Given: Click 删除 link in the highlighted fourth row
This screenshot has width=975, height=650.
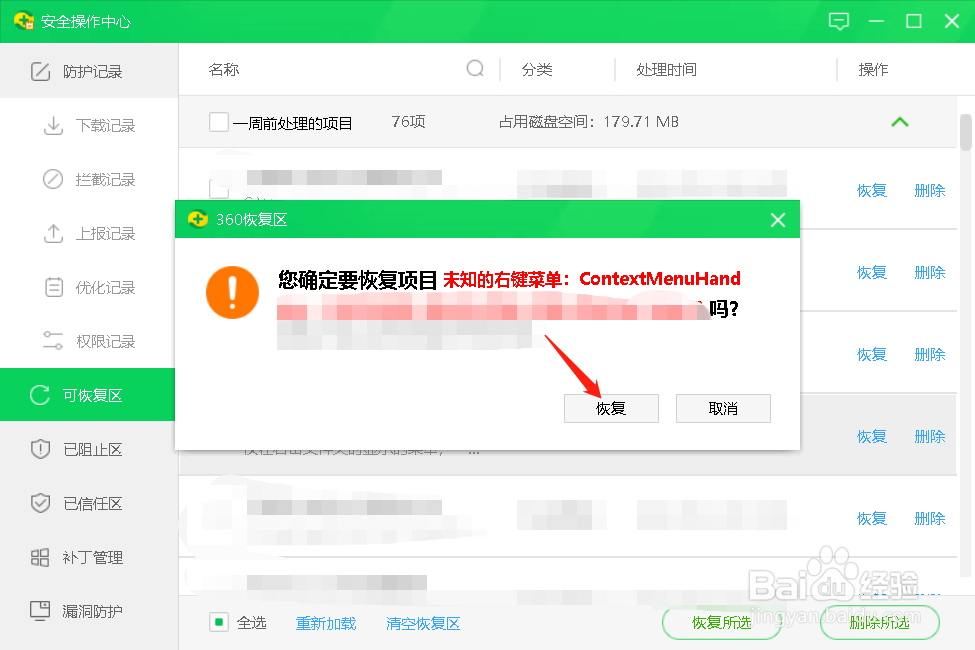Looking at the screenshot, I should (930, 437).
